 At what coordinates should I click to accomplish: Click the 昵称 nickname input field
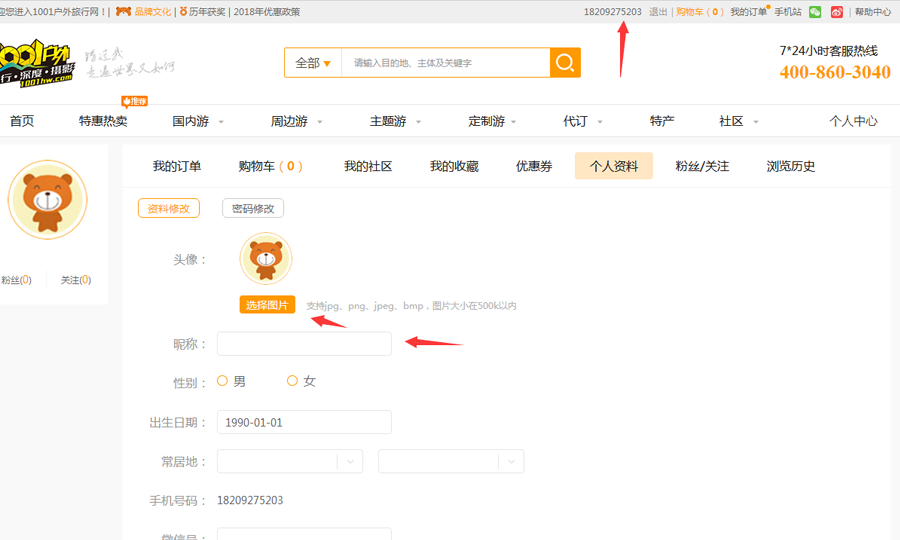click(304, 344)
